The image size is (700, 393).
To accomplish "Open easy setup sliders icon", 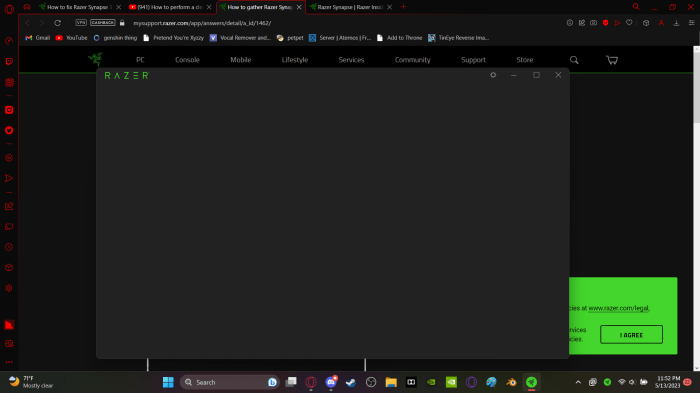I will click(692, 23).
